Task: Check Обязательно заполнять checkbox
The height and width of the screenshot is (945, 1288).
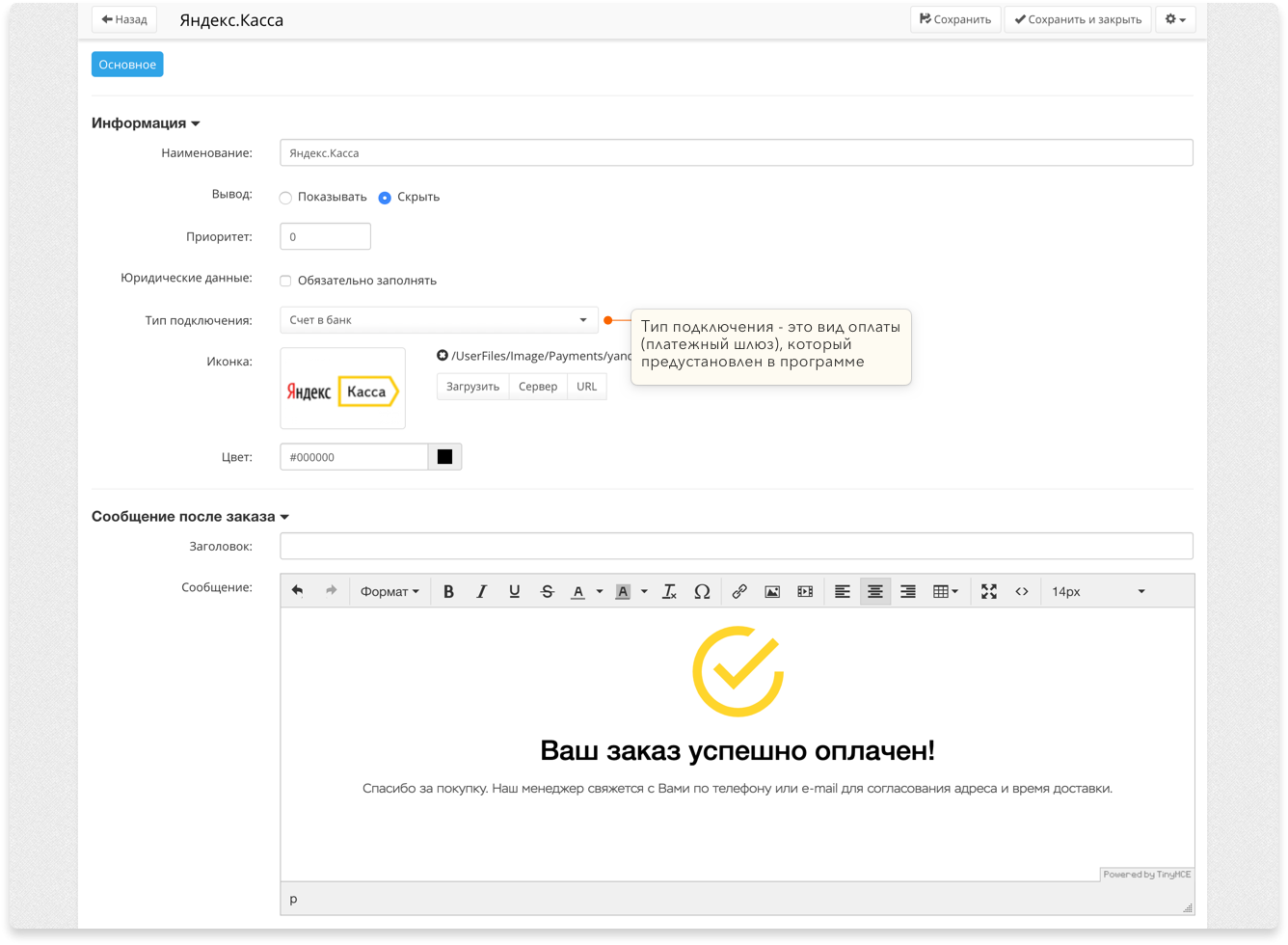Action: tap(285, 281)
